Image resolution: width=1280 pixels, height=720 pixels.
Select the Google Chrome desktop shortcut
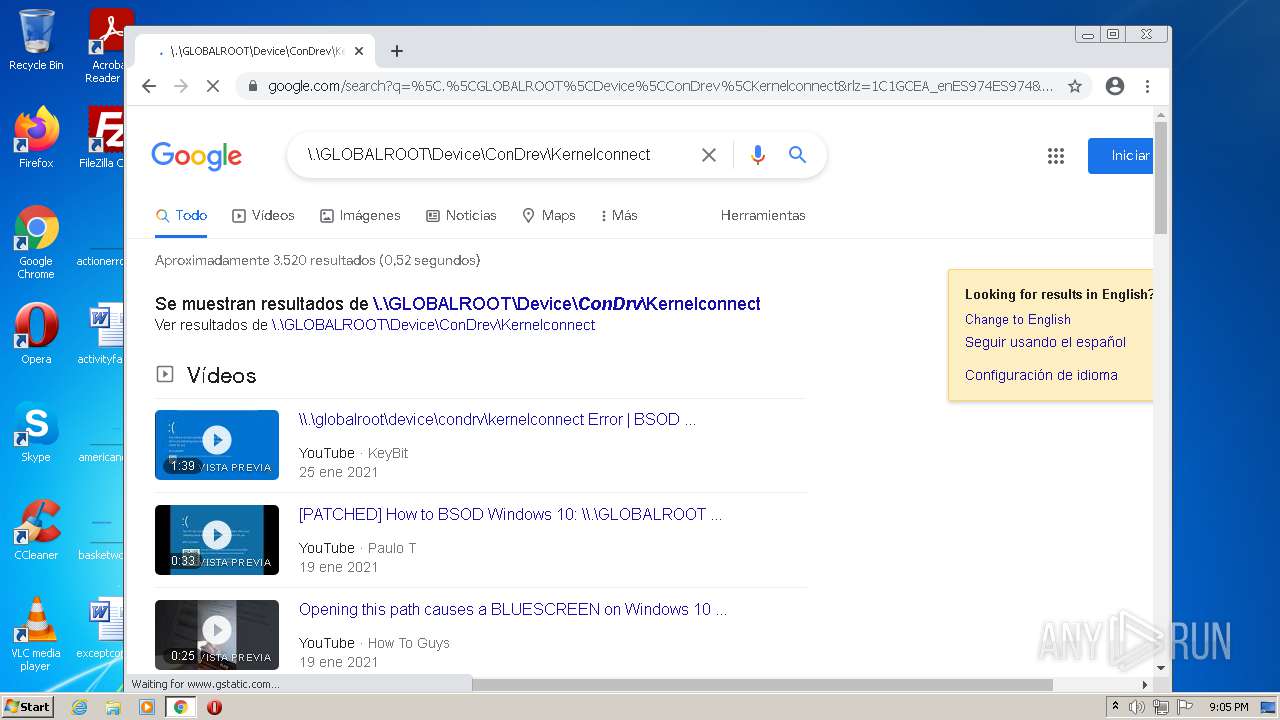[36, 242]
